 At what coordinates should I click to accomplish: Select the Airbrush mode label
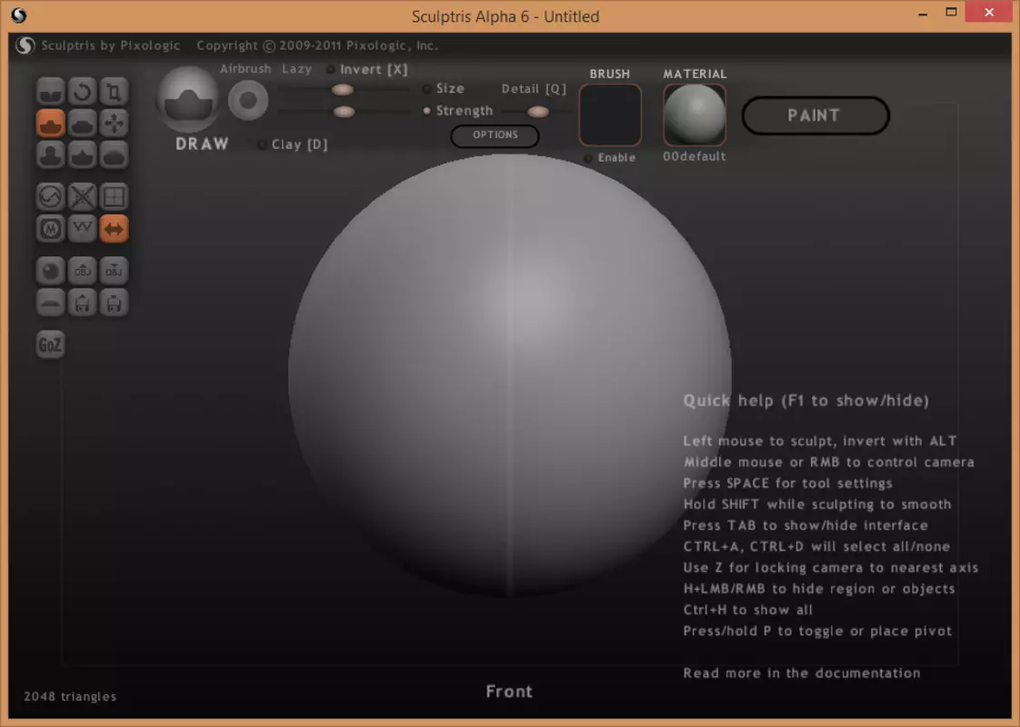pos(244,69)
